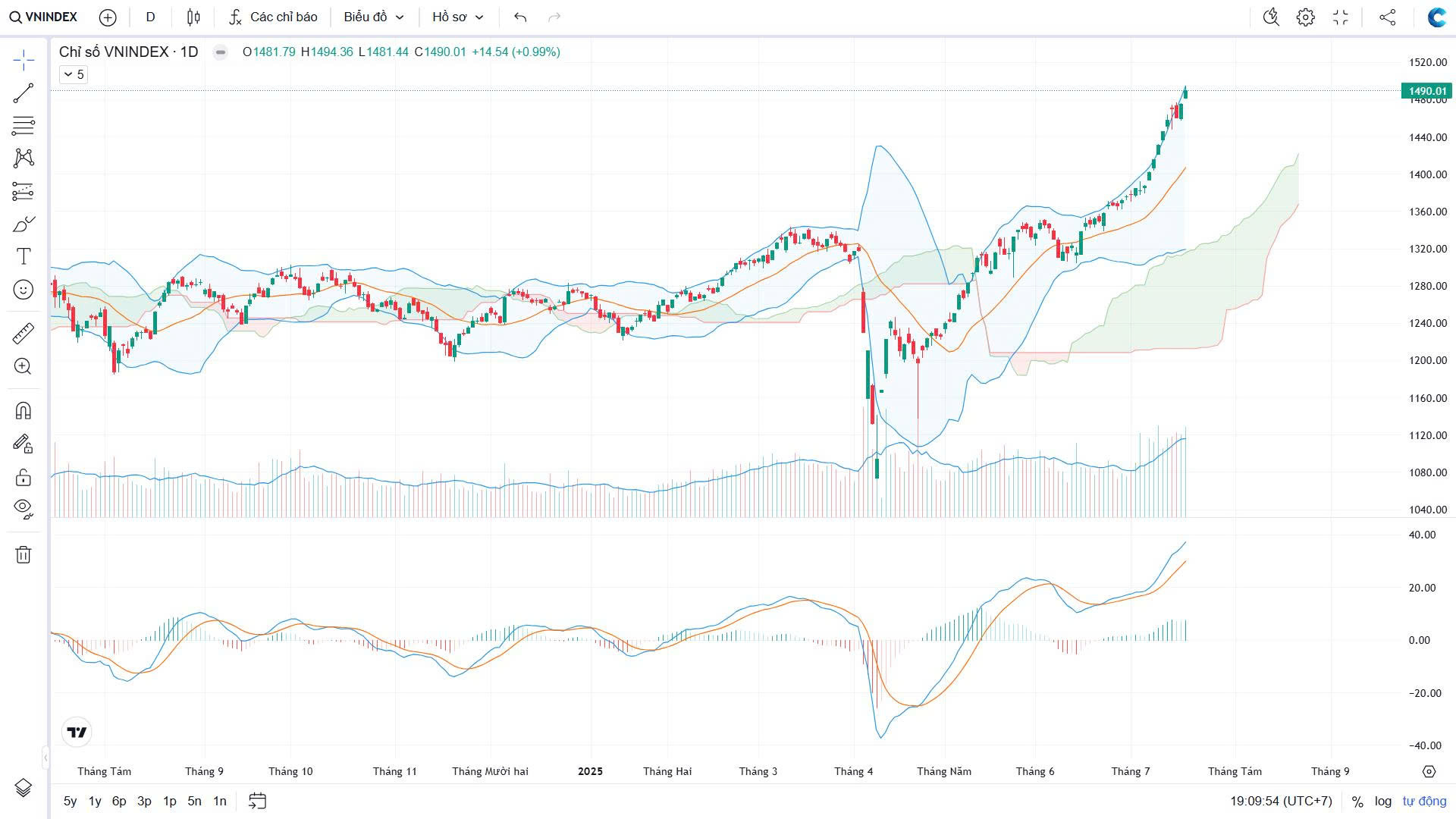Click tự động auto scale button

pos(1424,801)
